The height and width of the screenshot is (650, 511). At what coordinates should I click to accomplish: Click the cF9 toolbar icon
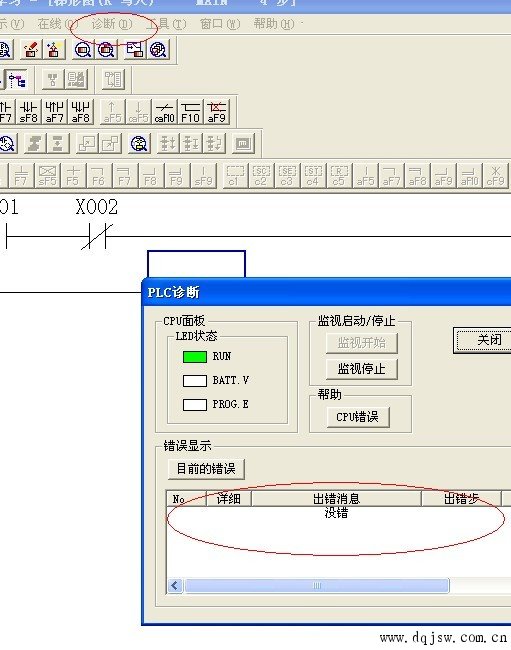coord(496,175)
